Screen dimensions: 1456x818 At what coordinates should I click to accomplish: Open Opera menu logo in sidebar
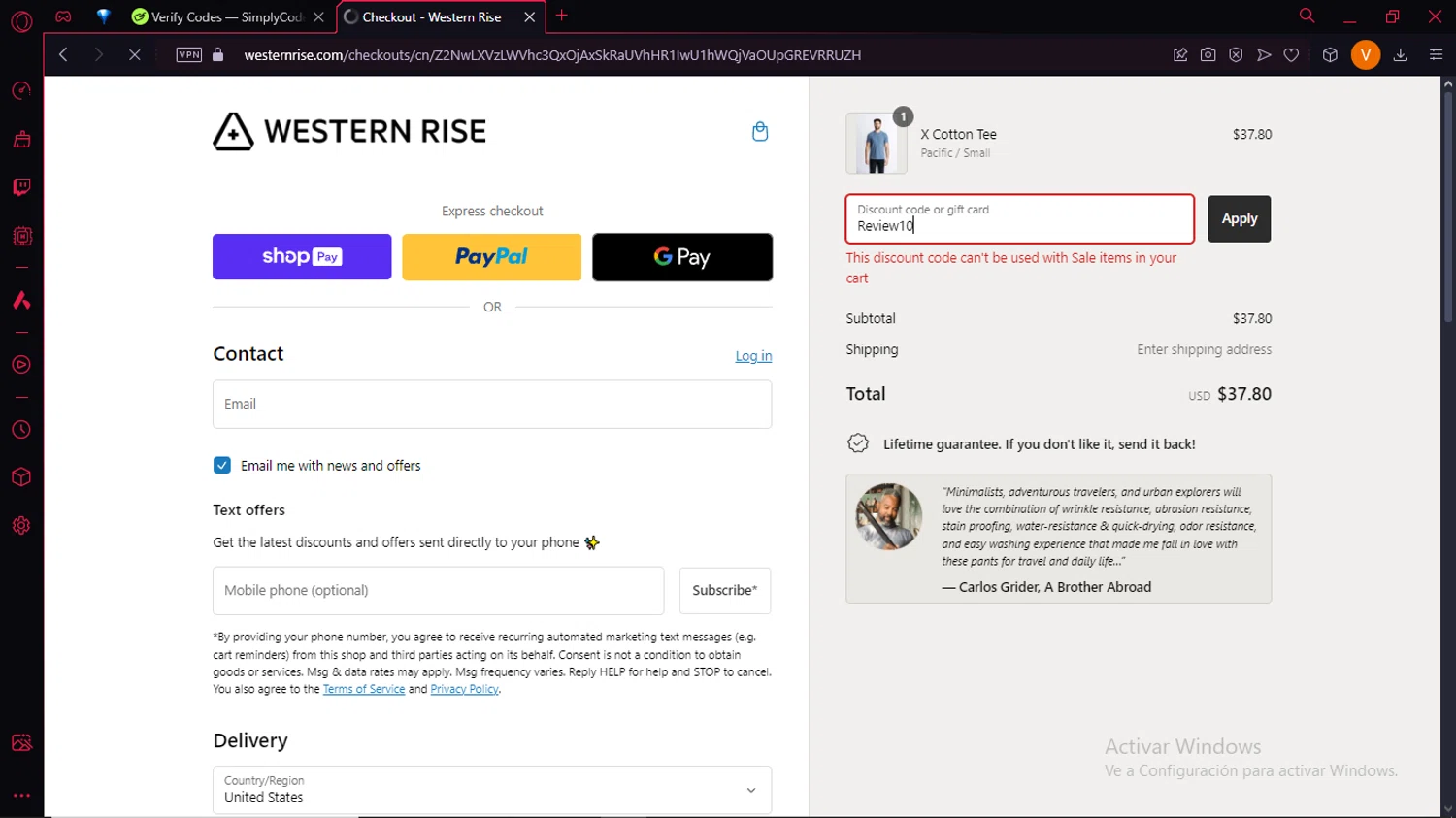pyautogui.click(x=21, y=20)
